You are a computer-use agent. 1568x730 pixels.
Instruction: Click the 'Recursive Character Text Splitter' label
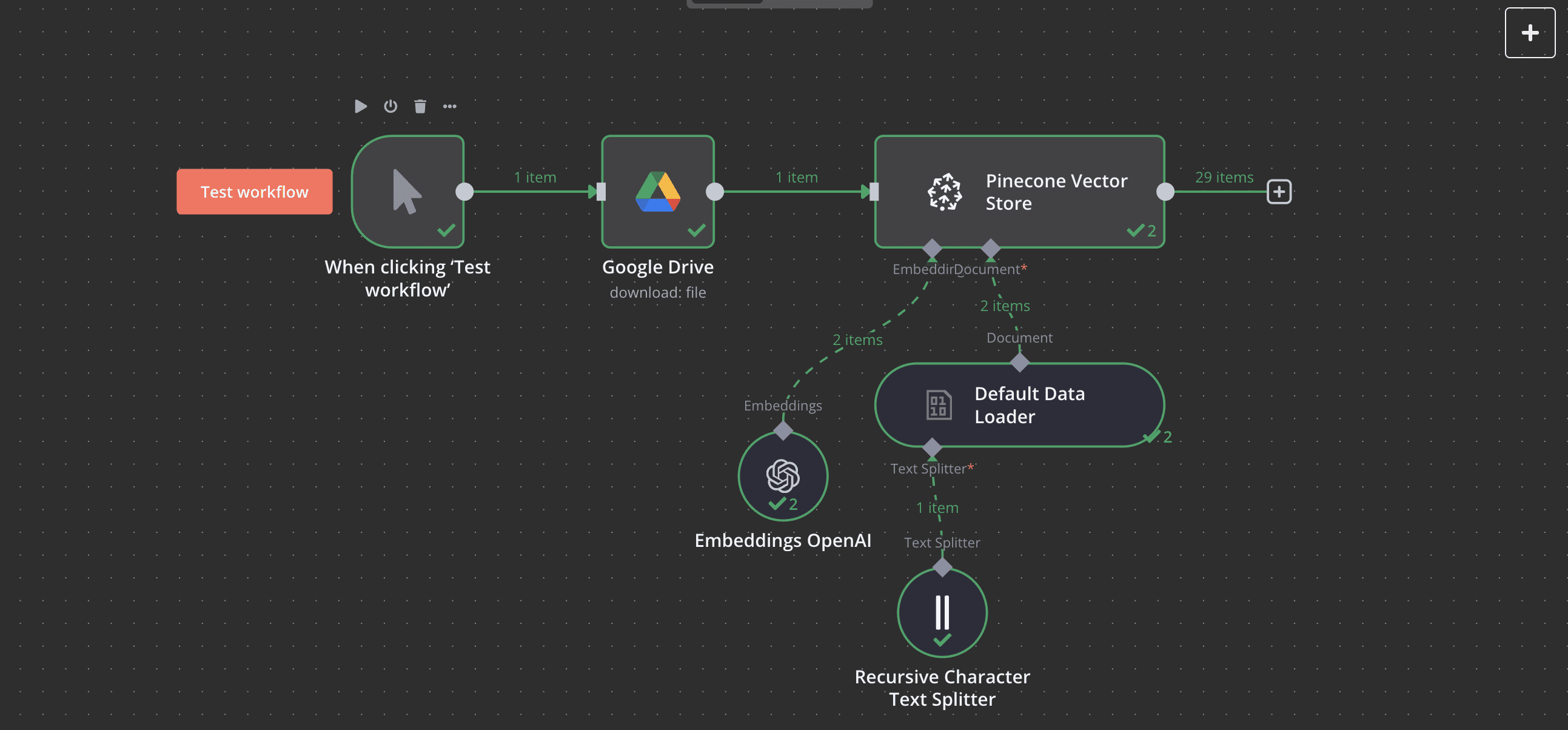[x=942, y=688]
